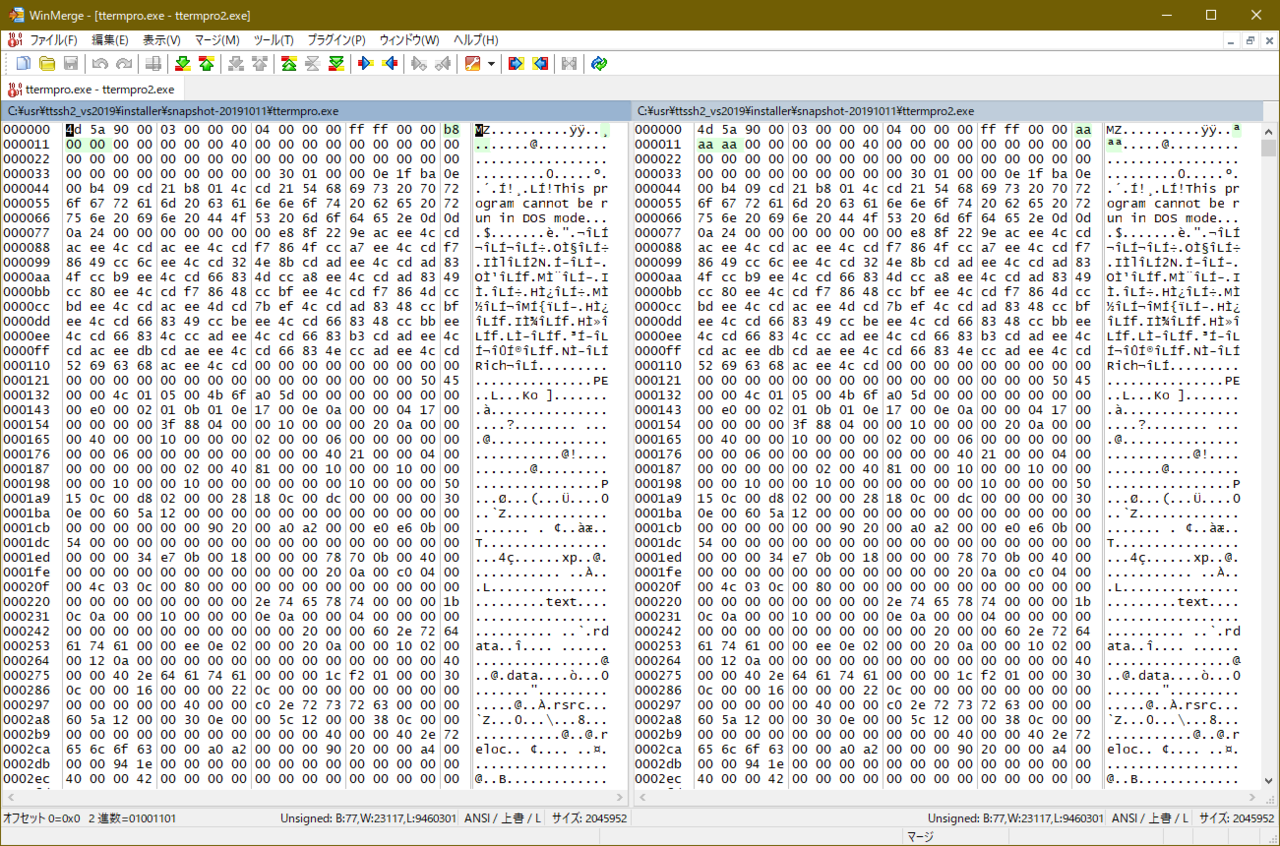Click the left status サイズ: 2045952

pos(590,818)
